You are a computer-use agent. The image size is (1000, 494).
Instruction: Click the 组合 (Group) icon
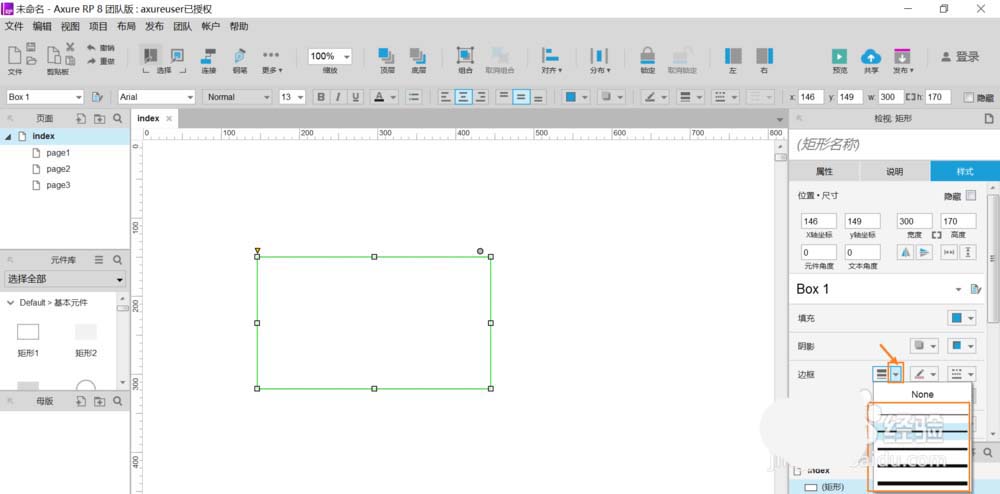[465, 56]
